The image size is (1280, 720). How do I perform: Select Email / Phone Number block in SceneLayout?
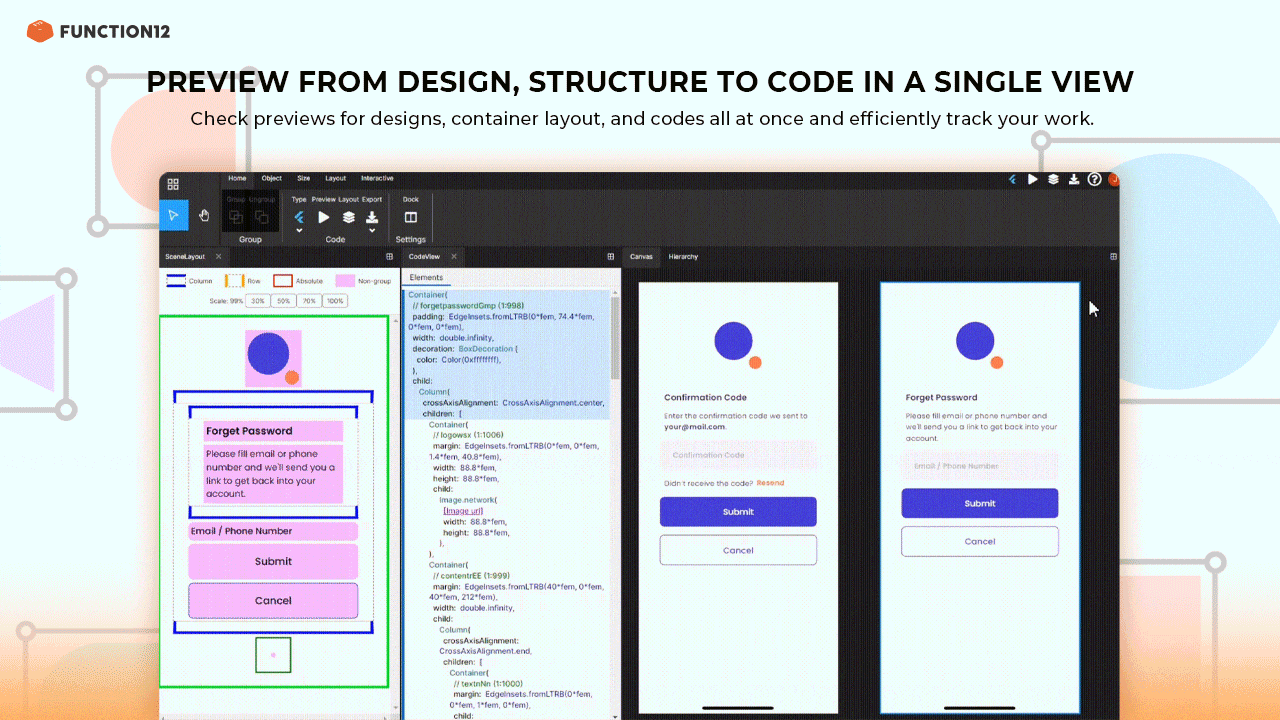(x=273, y=531)
